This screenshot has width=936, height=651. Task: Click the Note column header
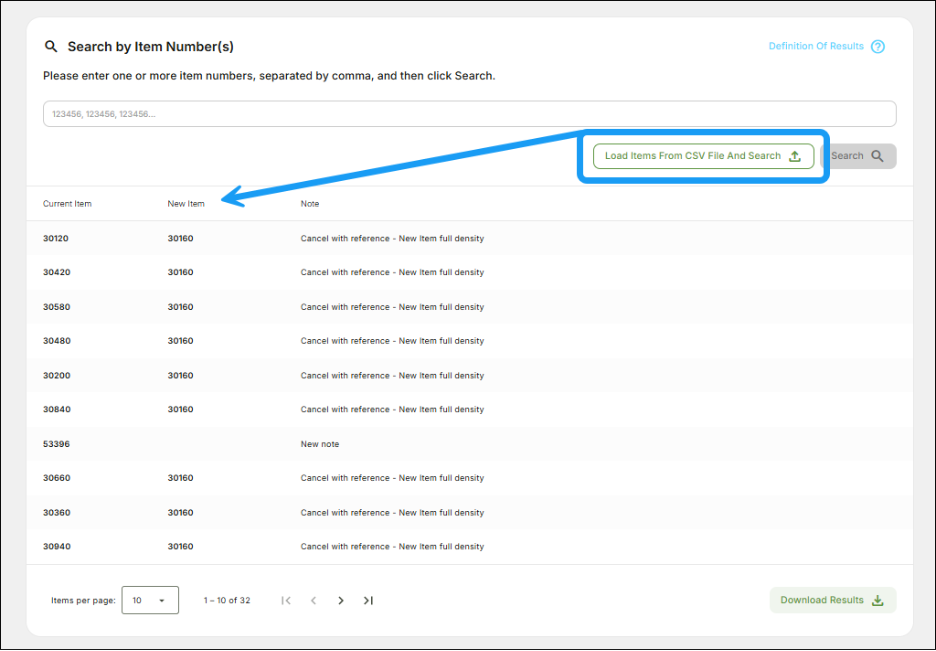[x=310, y=204]
